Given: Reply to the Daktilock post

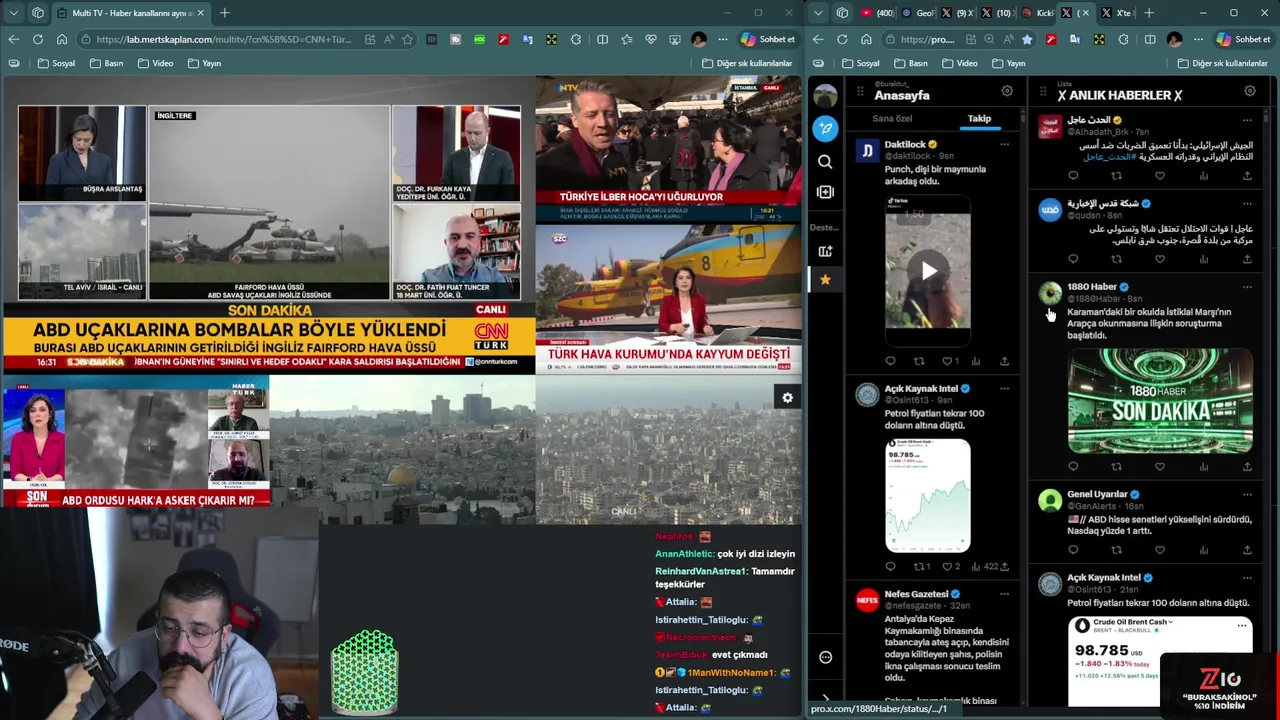Looking at the screenshot, I should click(x=890, y=361).
